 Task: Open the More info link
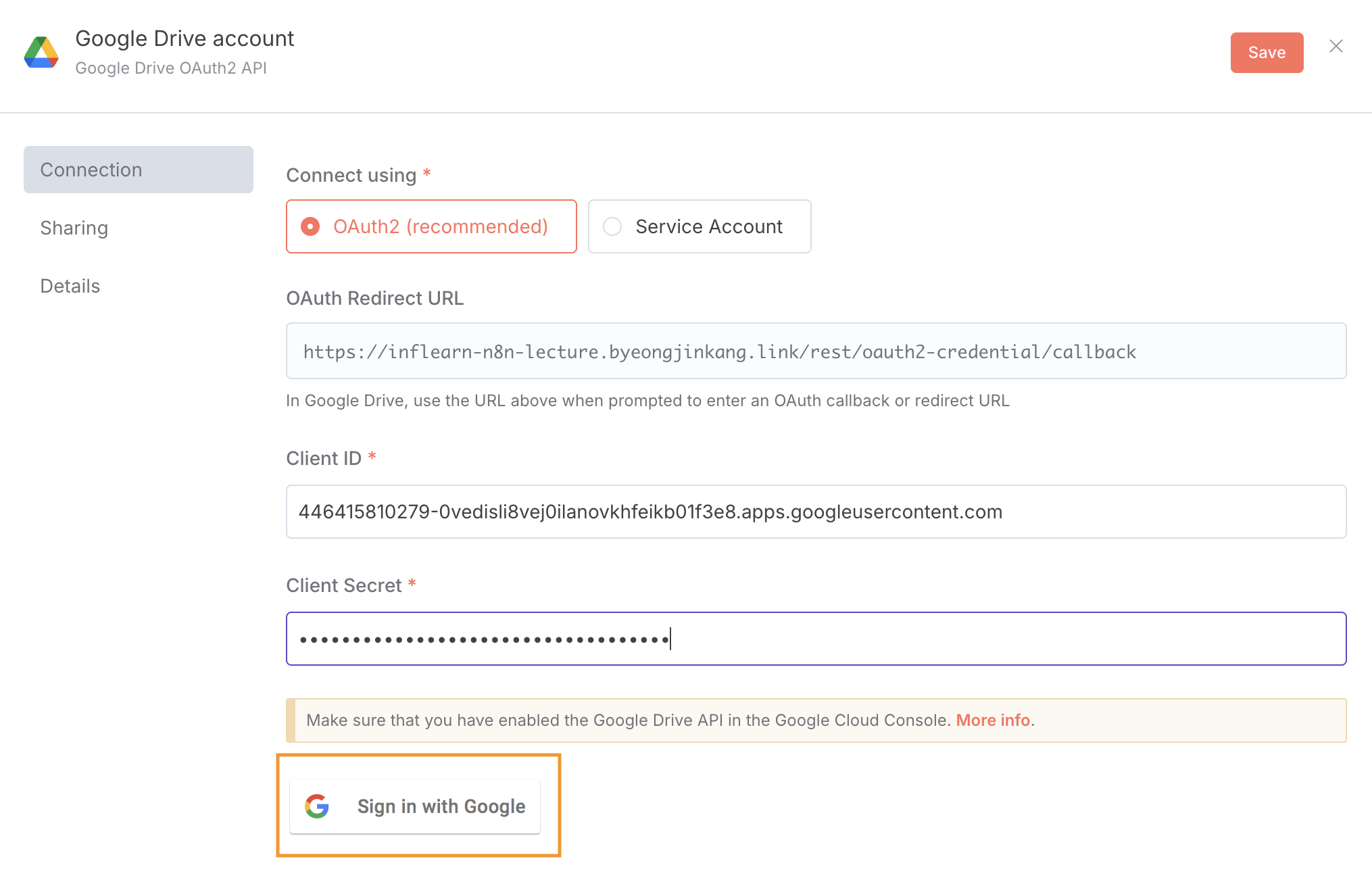click(x=993, y=720)
